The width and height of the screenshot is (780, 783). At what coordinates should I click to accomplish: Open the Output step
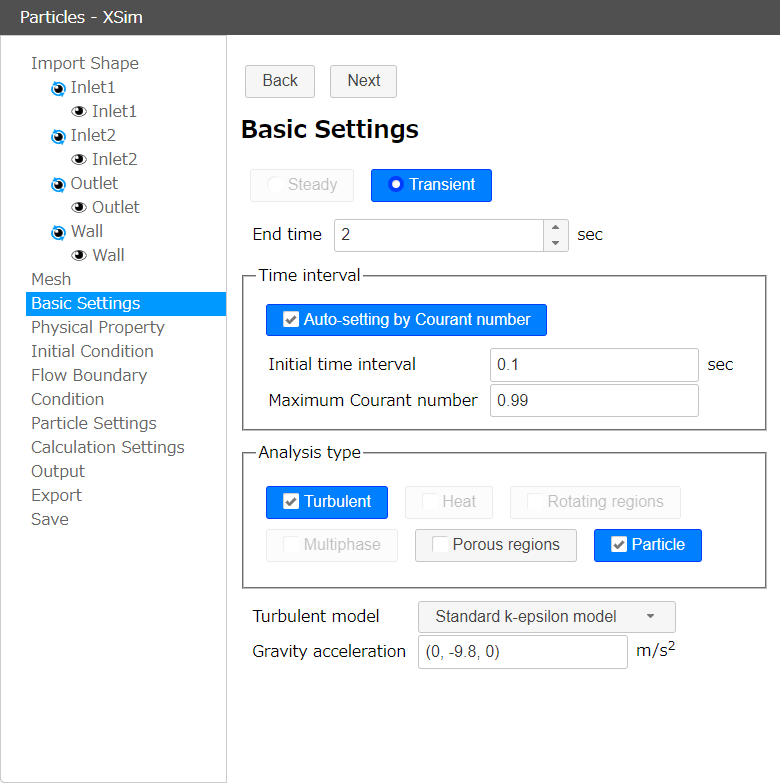58,471
